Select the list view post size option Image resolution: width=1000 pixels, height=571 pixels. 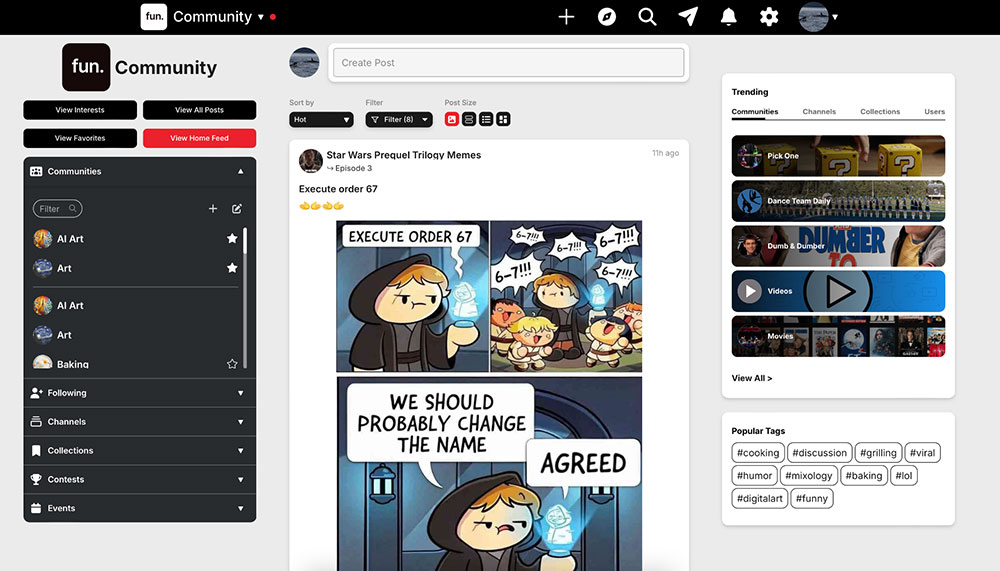click(486, 119)
